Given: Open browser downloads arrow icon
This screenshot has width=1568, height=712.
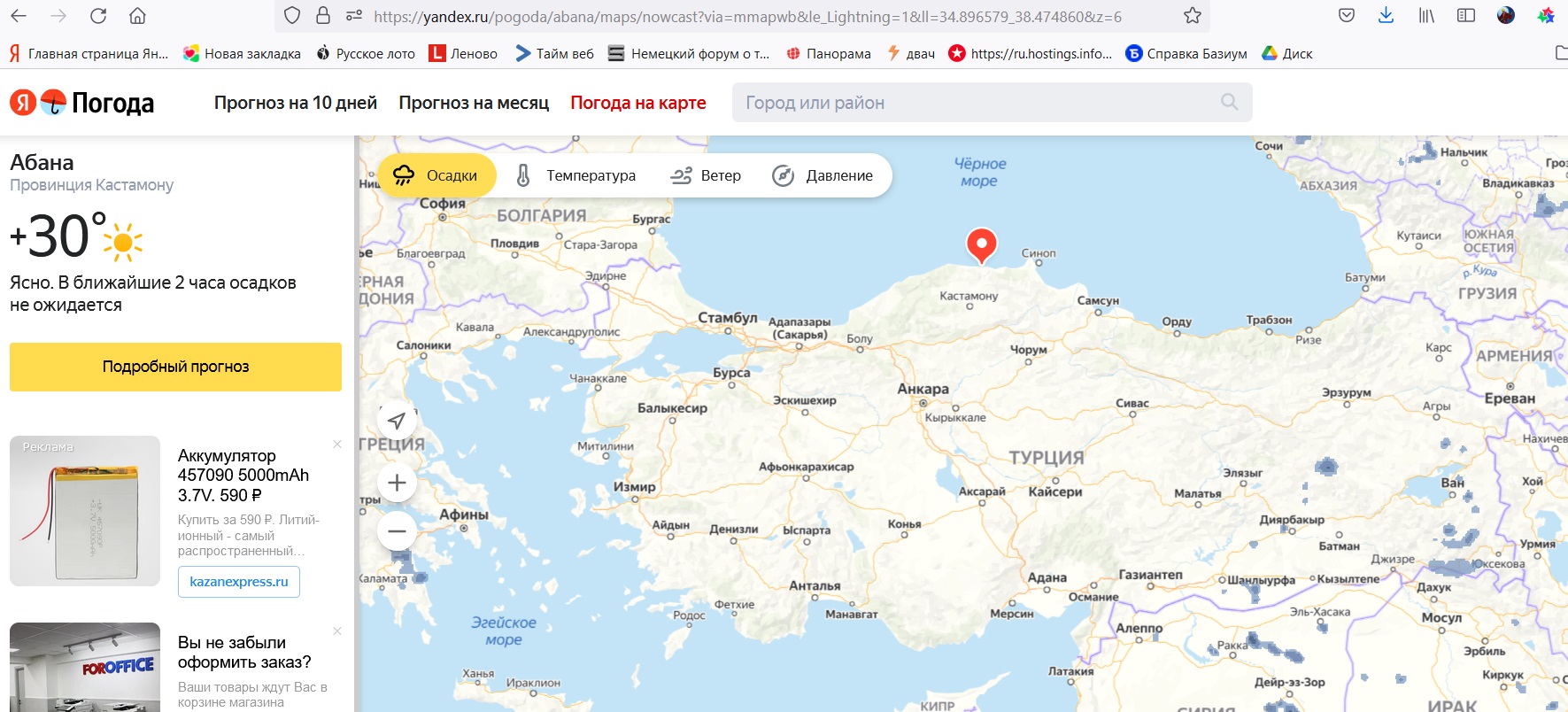Looking at the screenshot, I should click(1386, 16).
